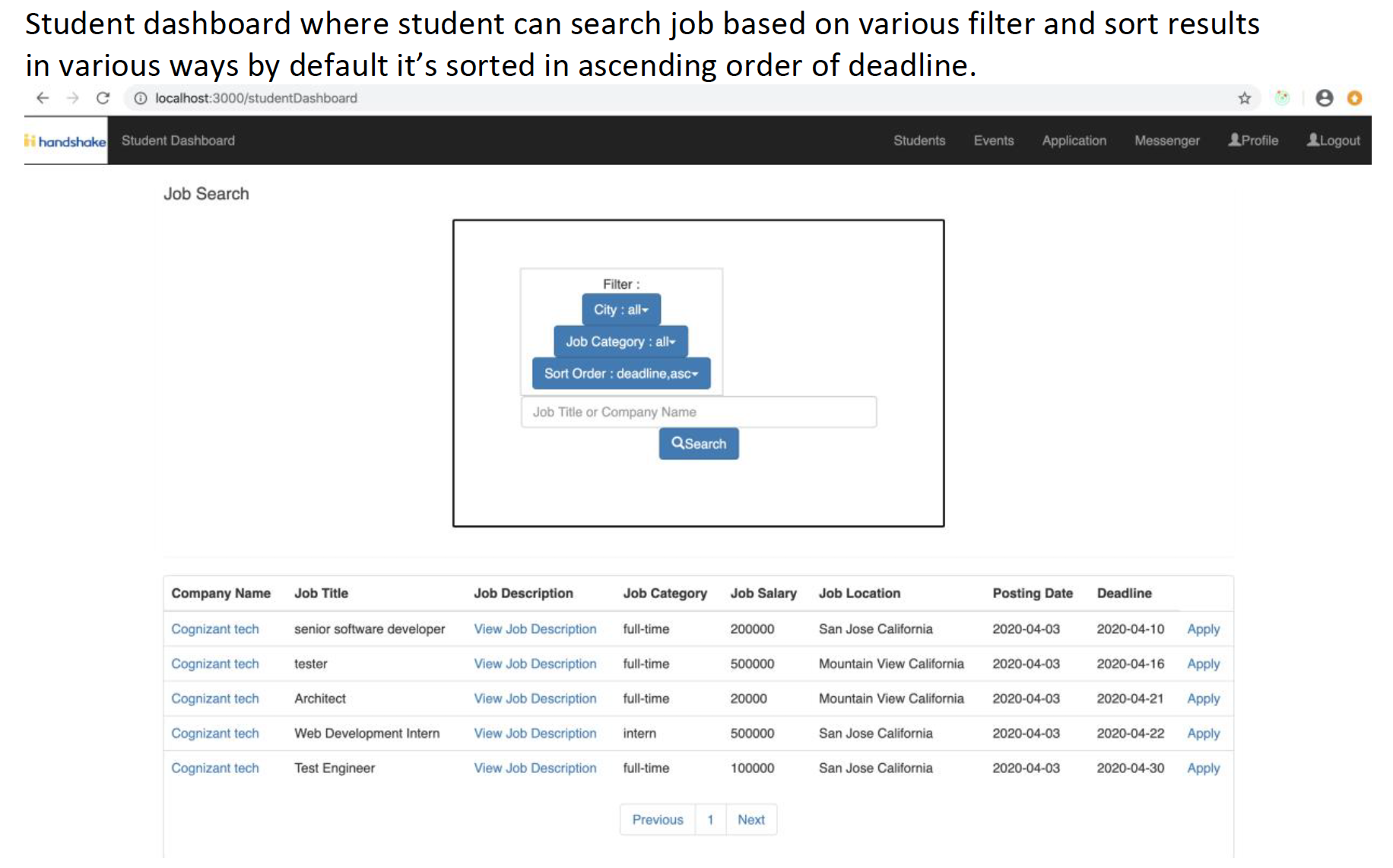Click the Deadline column header

(1124, 593)
